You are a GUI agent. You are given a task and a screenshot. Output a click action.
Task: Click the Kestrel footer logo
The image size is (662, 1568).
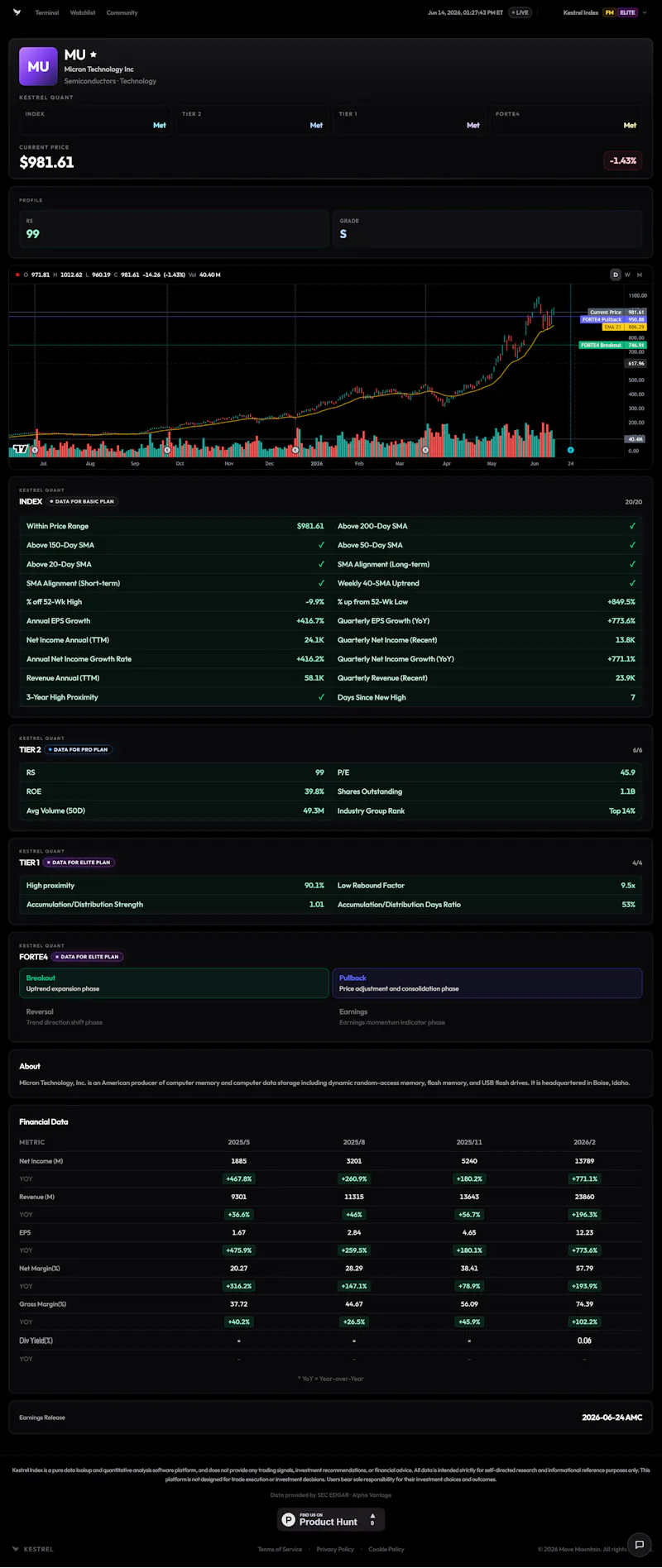click(x=33, y=1549)
